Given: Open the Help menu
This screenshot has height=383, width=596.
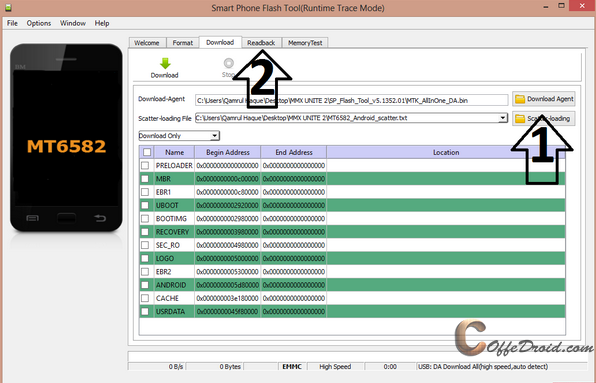Looking at the screenshot, I should pyautogui.click(x=102, y=23).
